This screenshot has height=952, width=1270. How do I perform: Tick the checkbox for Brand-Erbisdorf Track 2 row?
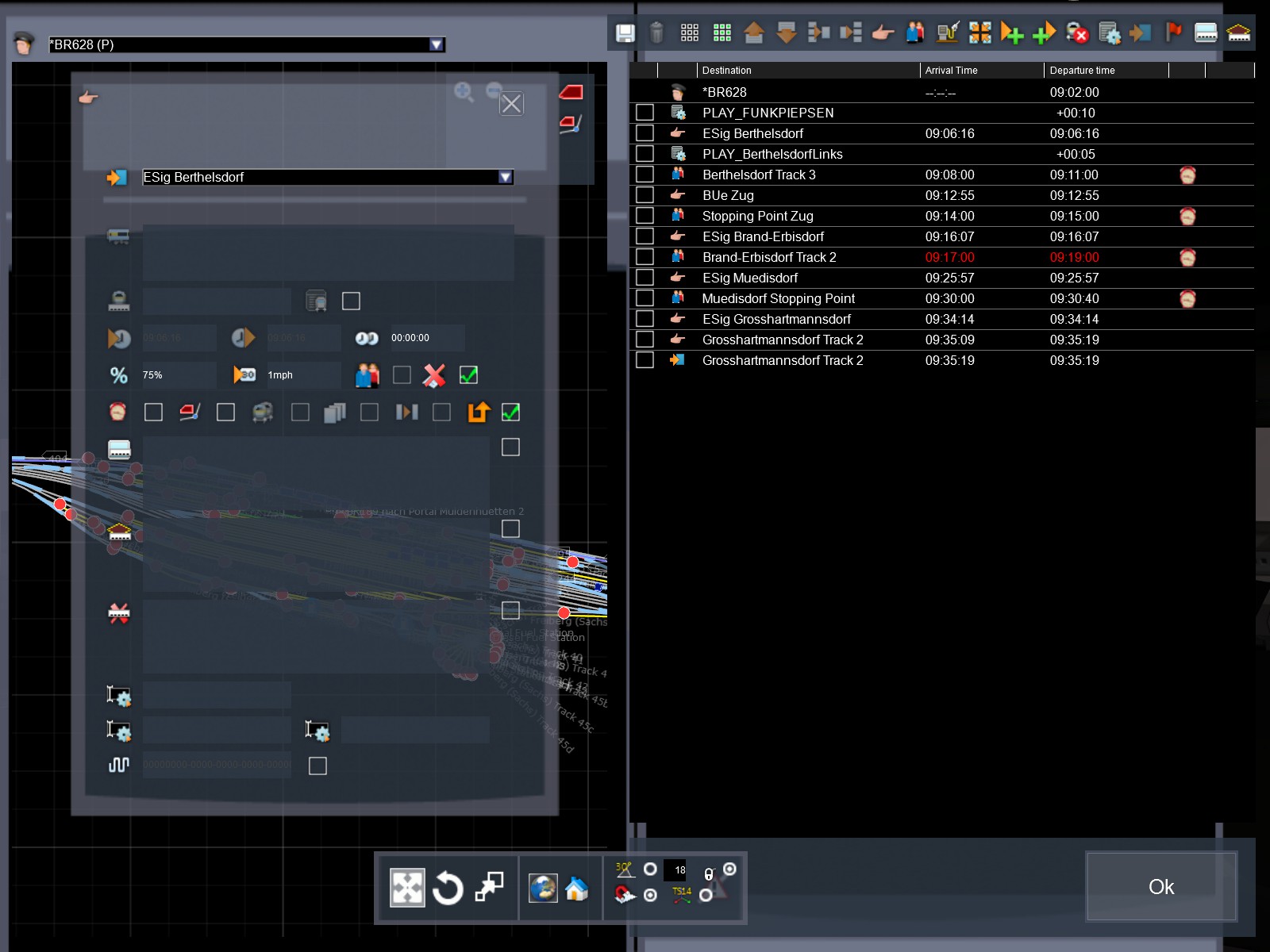(645, 257)
